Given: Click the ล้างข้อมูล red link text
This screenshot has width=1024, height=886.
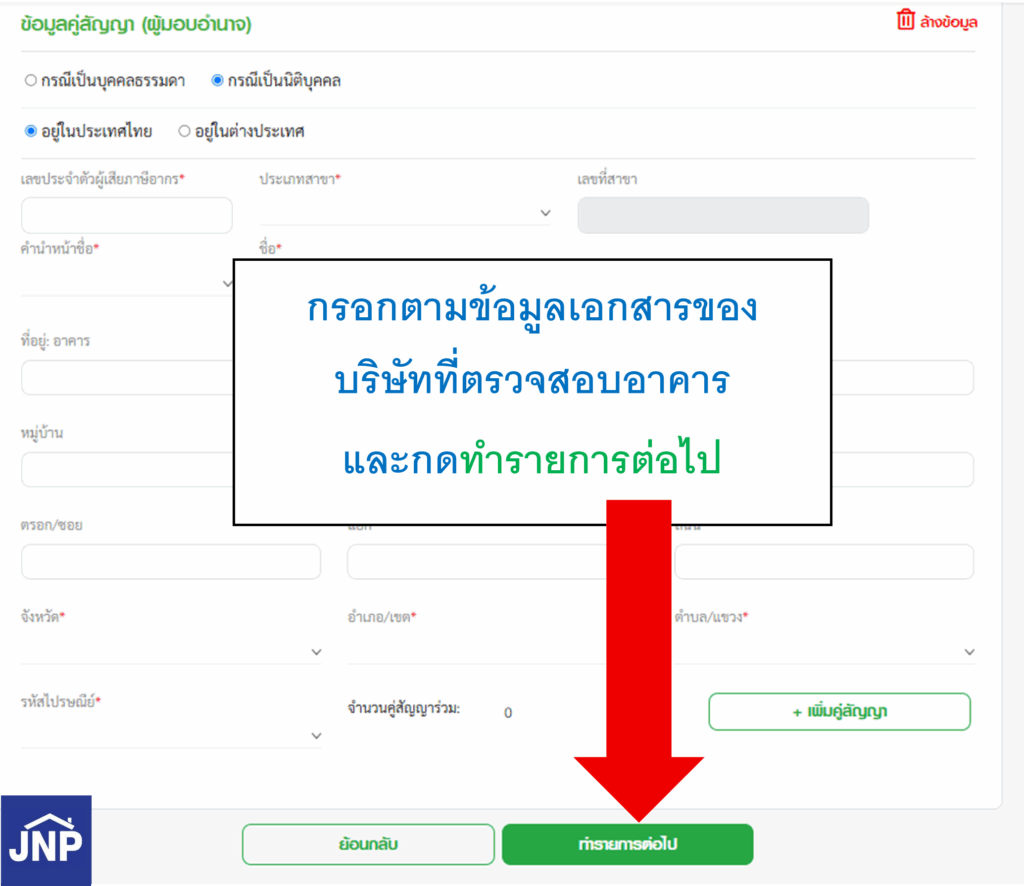Looking at the screenshot, I should tap(948, 22).
